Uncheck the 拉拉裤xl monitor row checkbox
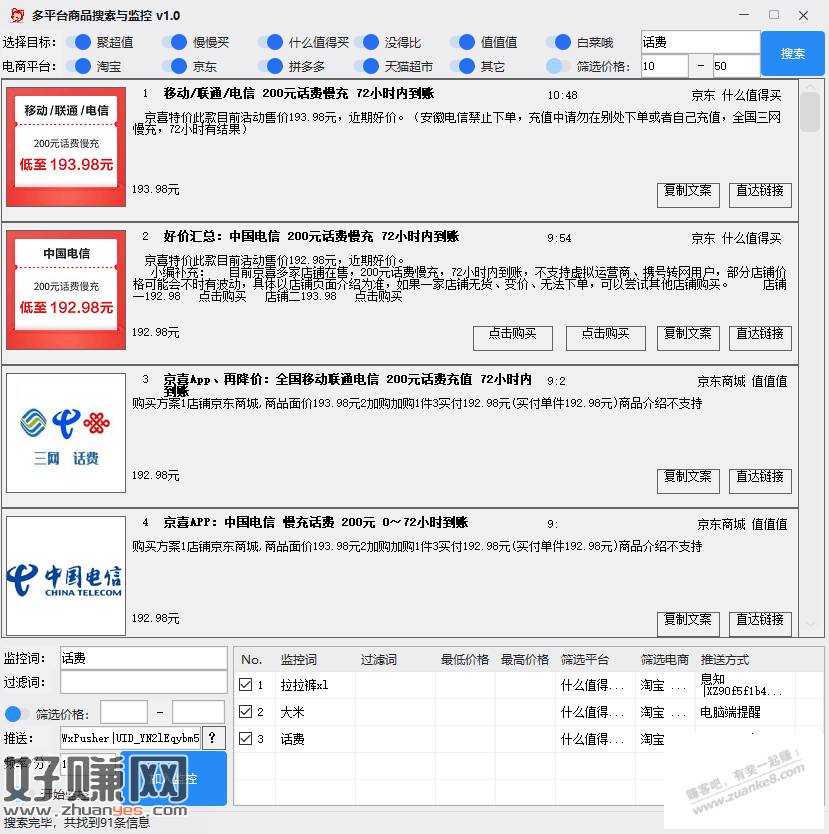The width and height of the screenshot is (829, 834). click(x=246, y=685)
